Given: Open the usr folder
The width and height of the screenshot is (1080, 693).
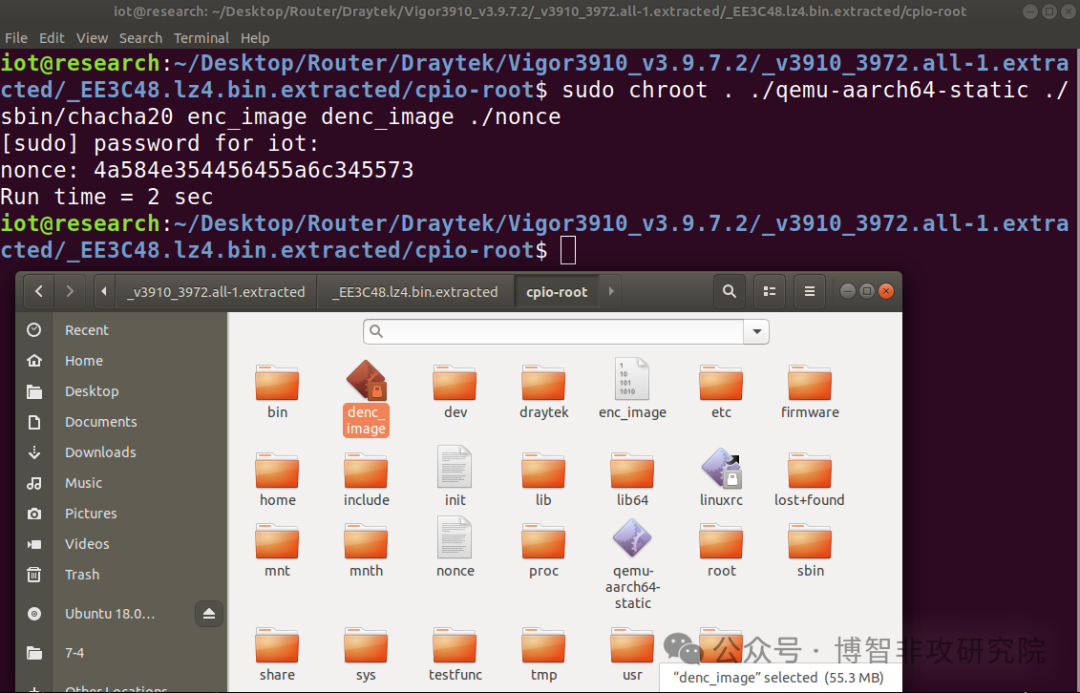Looking at the screenshot, I should 632,646.
